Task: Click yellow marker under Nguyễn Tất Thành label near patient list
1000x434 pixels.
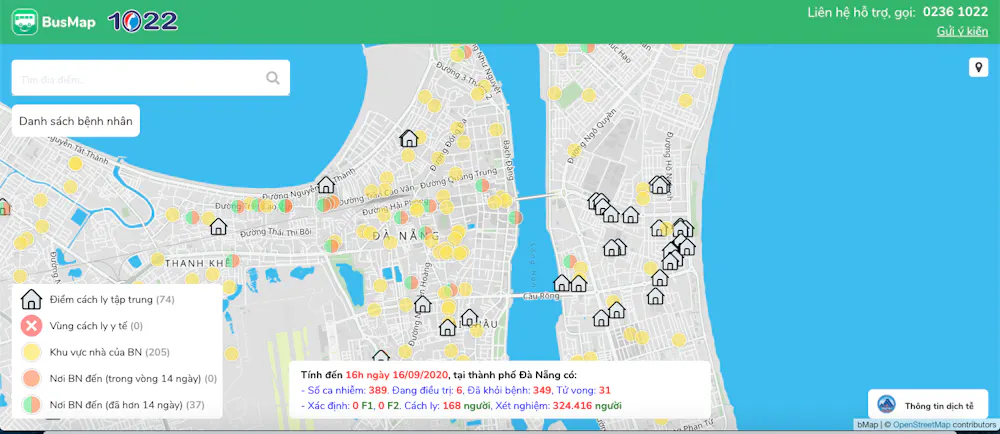Action: [x=75, y=163]
